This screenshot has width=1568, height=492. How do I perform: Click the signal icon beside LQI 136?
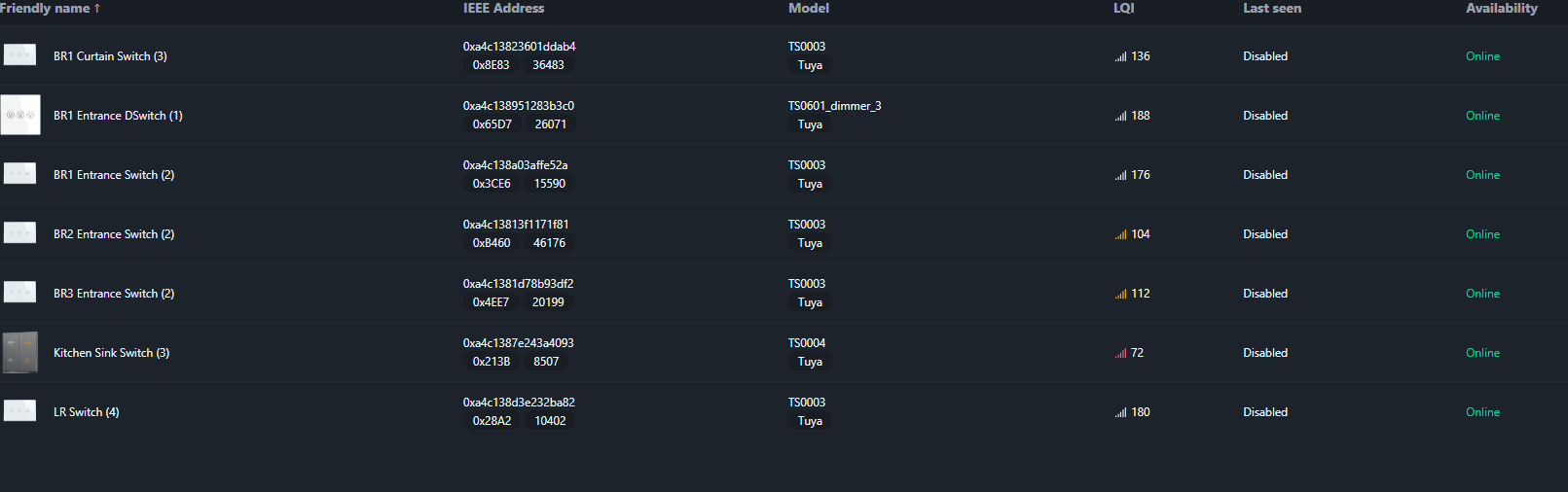click(x=1120, y=56)
